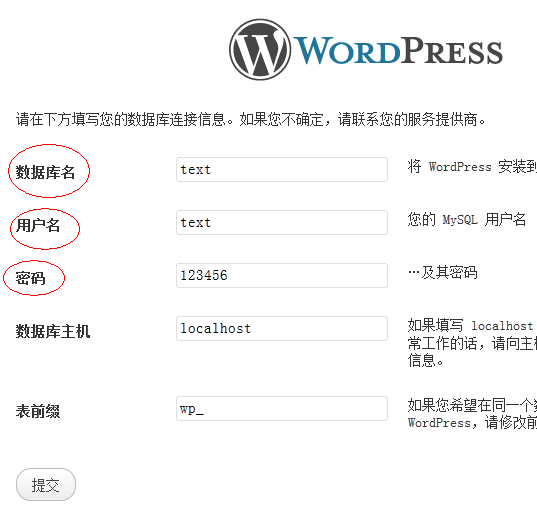Select the 密码 field showing 123456
Viewport: 537px width, 514px height.
coord(282,275)
